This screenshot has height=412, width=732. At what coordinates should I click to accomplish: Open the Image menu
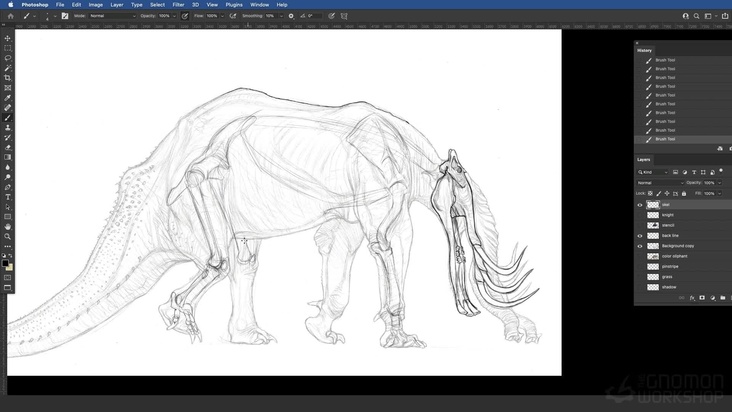point(96,5)
